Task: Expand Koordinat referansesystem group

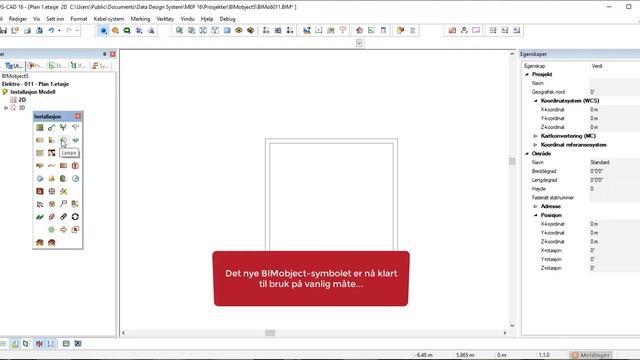Action: (536, 145)
